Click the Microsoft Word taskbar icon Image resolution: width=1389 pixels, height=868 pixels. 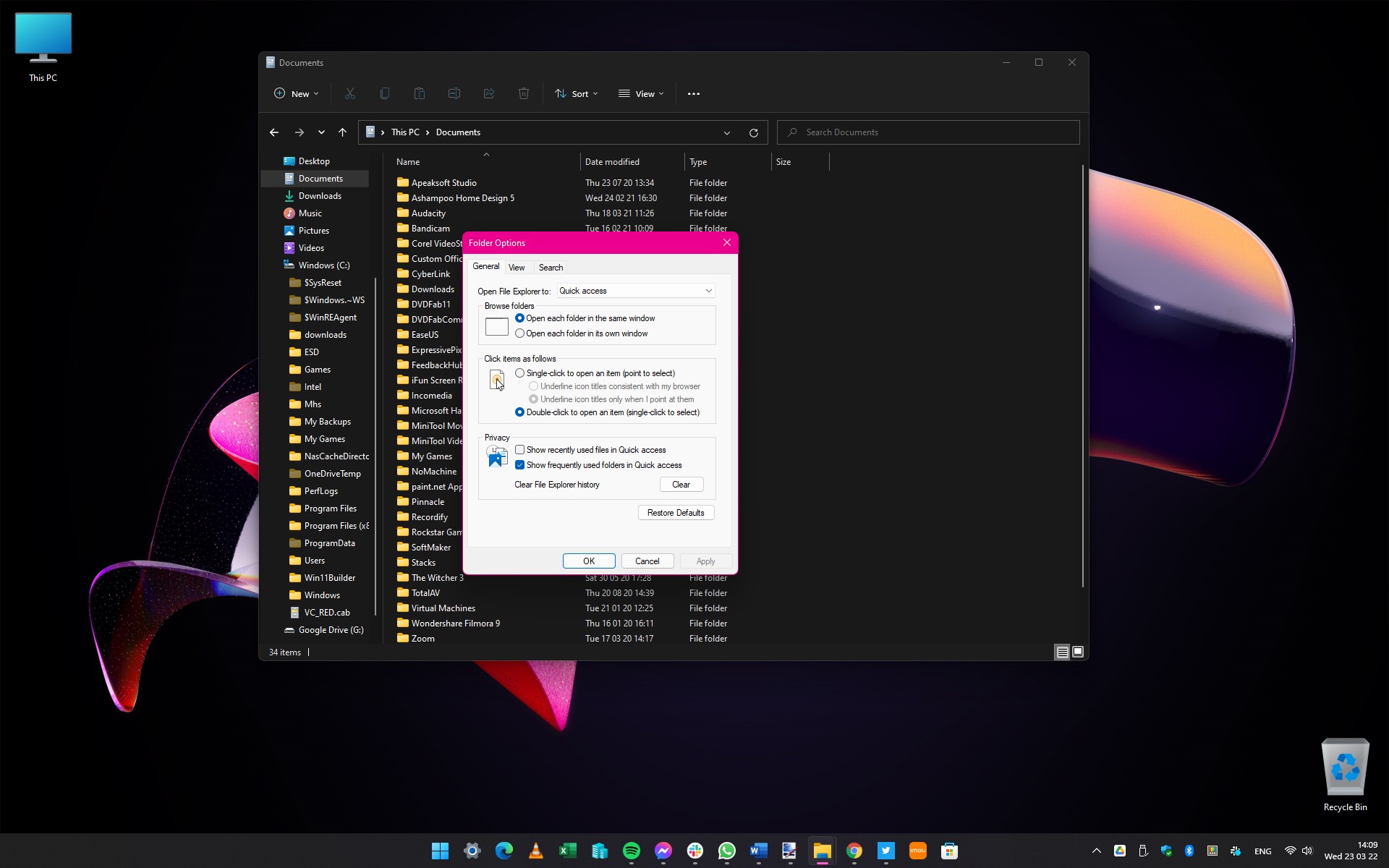(x=757, y=851)
